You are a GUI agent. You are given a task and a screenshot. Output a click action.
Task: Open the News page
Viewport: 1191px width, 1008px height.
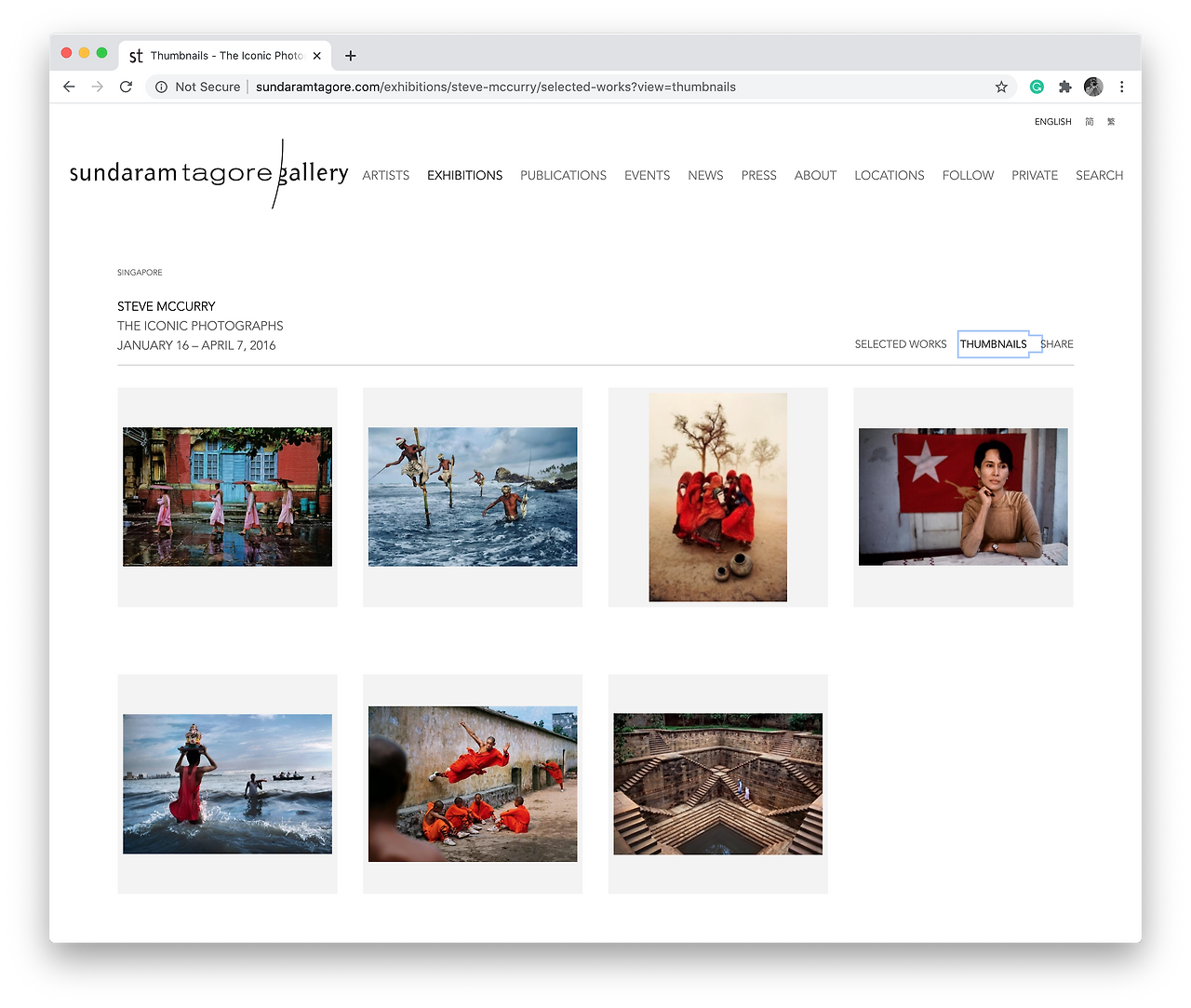pos(706,175)
